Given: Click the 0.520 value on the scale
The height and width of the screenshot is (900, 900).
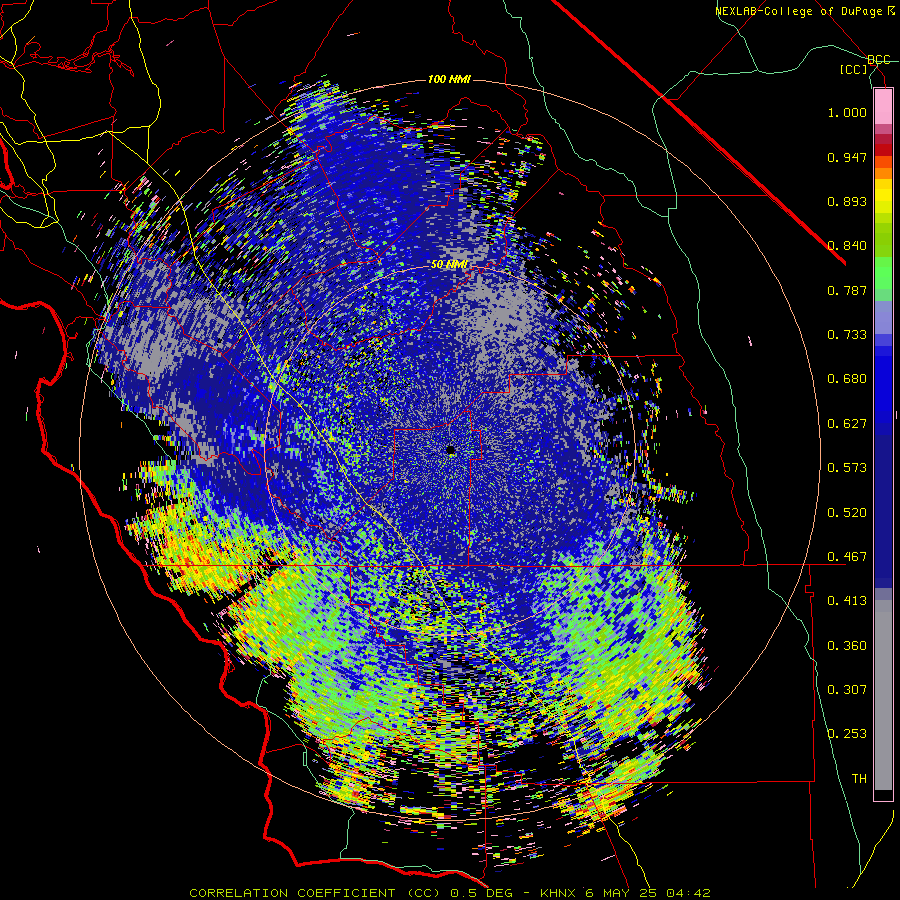Looking at the screenshot, I should 847,513.
